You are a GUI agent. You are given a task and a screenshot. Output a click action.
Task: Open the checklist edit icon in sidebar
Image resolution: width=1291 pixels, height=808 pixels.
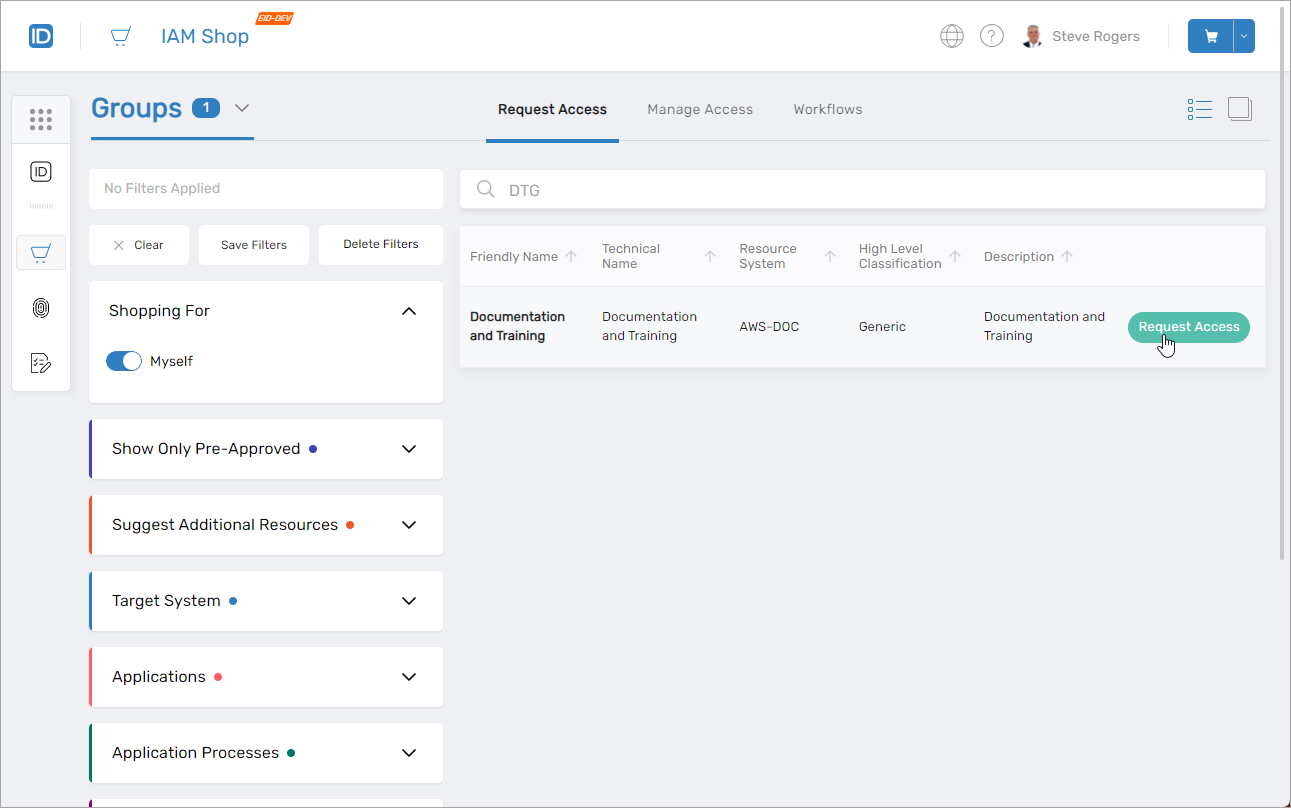click(41, 363)
